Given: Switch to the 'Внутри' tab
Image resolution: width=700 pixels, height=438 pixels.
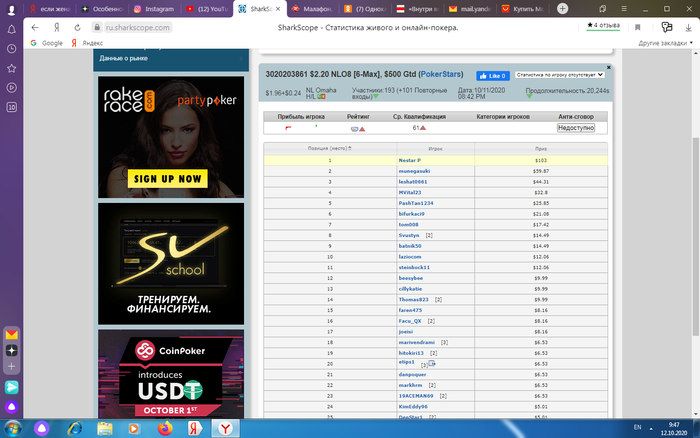Looking at the screenshot, I should [x=418, y=9].
